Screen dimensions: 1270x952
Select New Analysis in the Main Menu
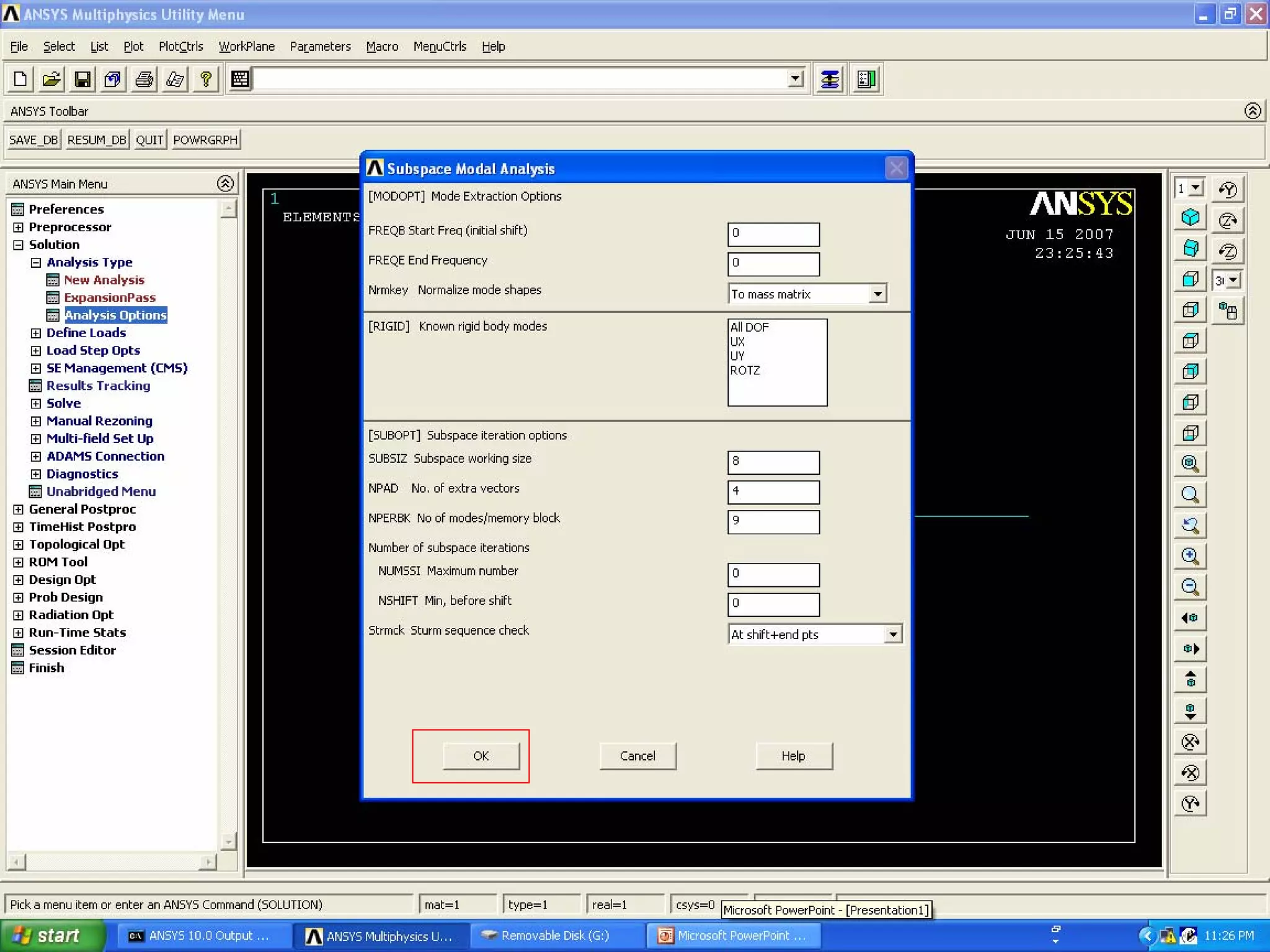104,280
